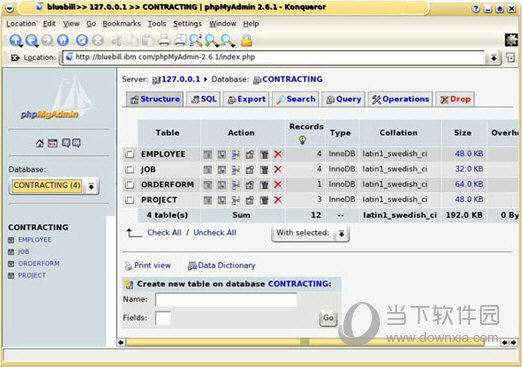Open the Tools menu
The height and width of the screenshot is (367, 523).
pos(157,24)
